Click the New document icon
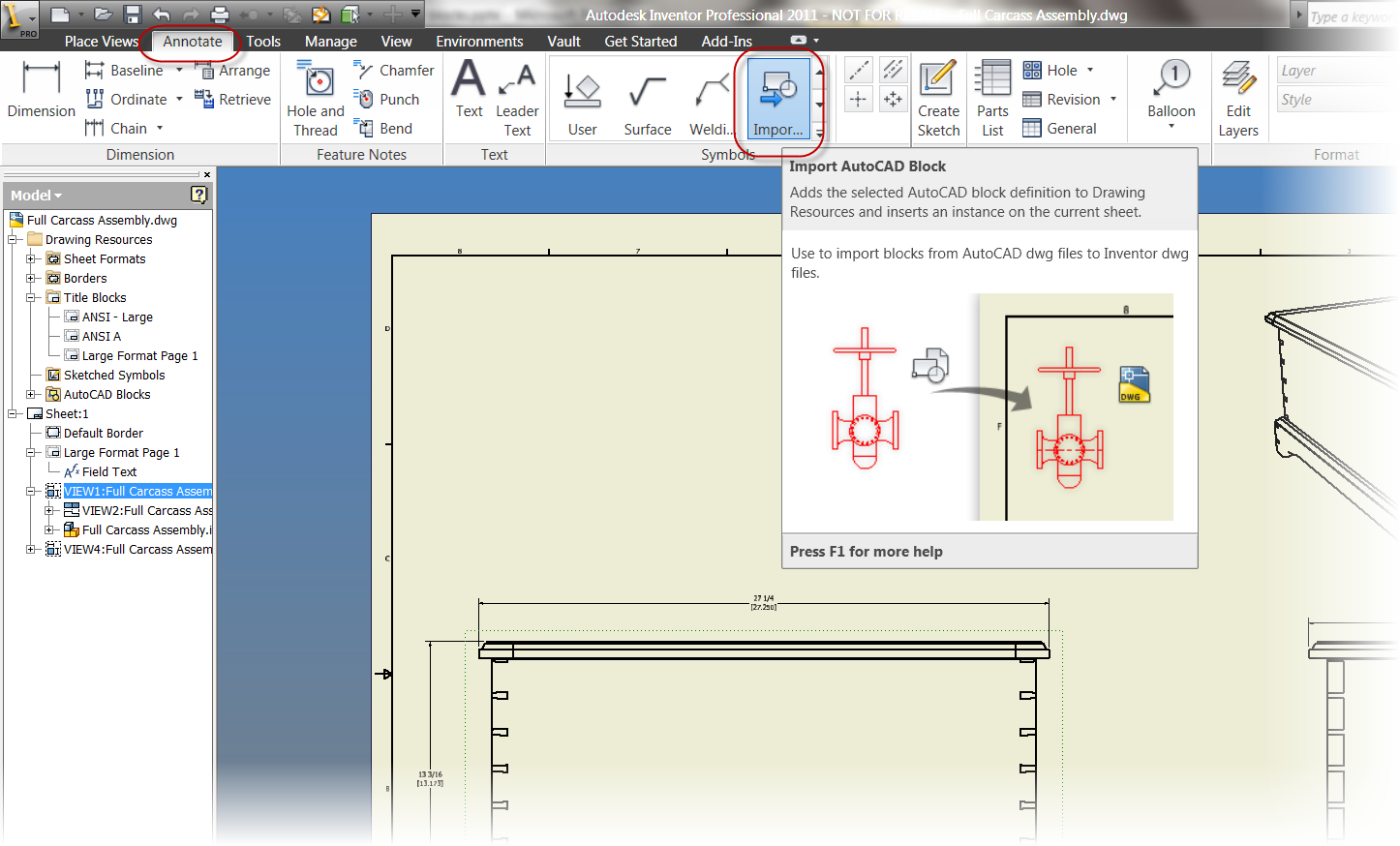The height and width of the screenshot is (846, 1400). point(60,15)
